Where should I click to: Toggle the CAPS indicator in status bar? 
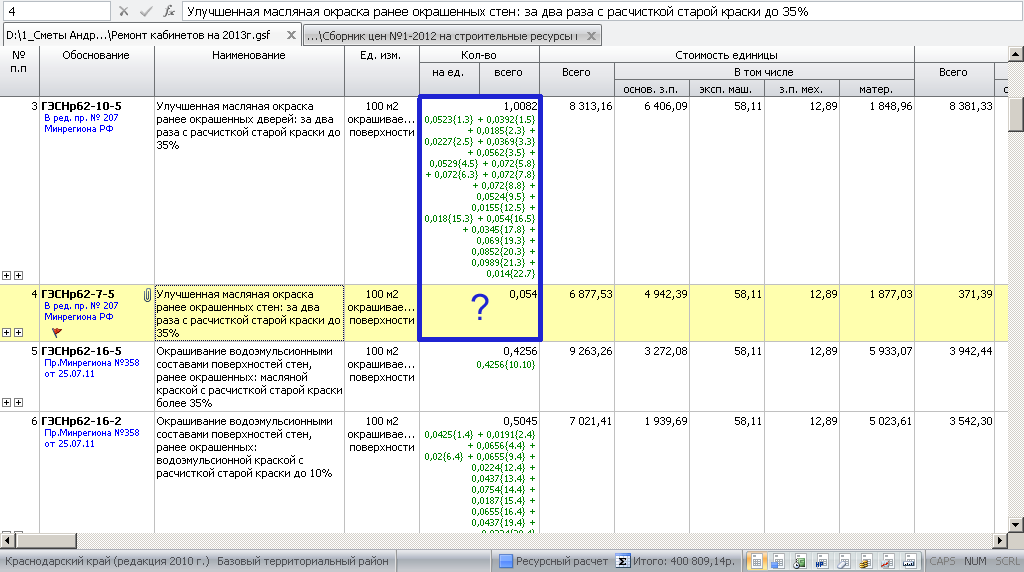(942, 561)
